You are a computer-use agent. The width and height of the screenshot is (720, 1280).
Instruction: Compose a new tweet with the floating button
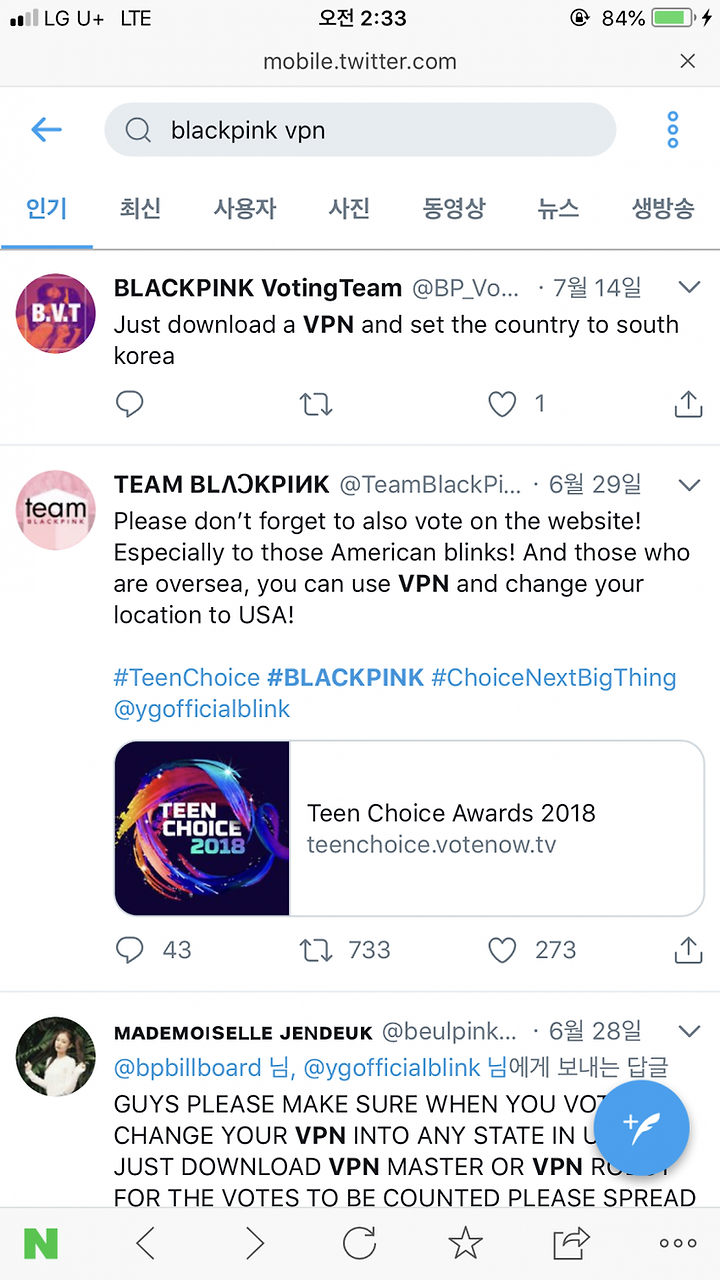pyautogui.click(x=642, y=1127)
